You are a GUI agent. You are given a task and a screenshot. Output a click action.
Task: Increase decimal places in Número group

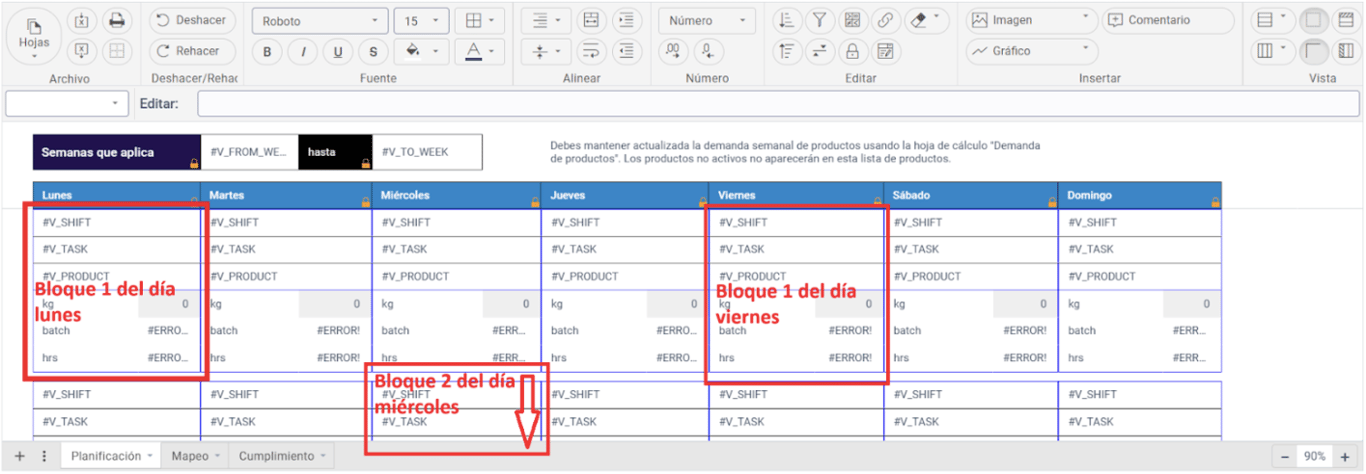tap(673, 51)
